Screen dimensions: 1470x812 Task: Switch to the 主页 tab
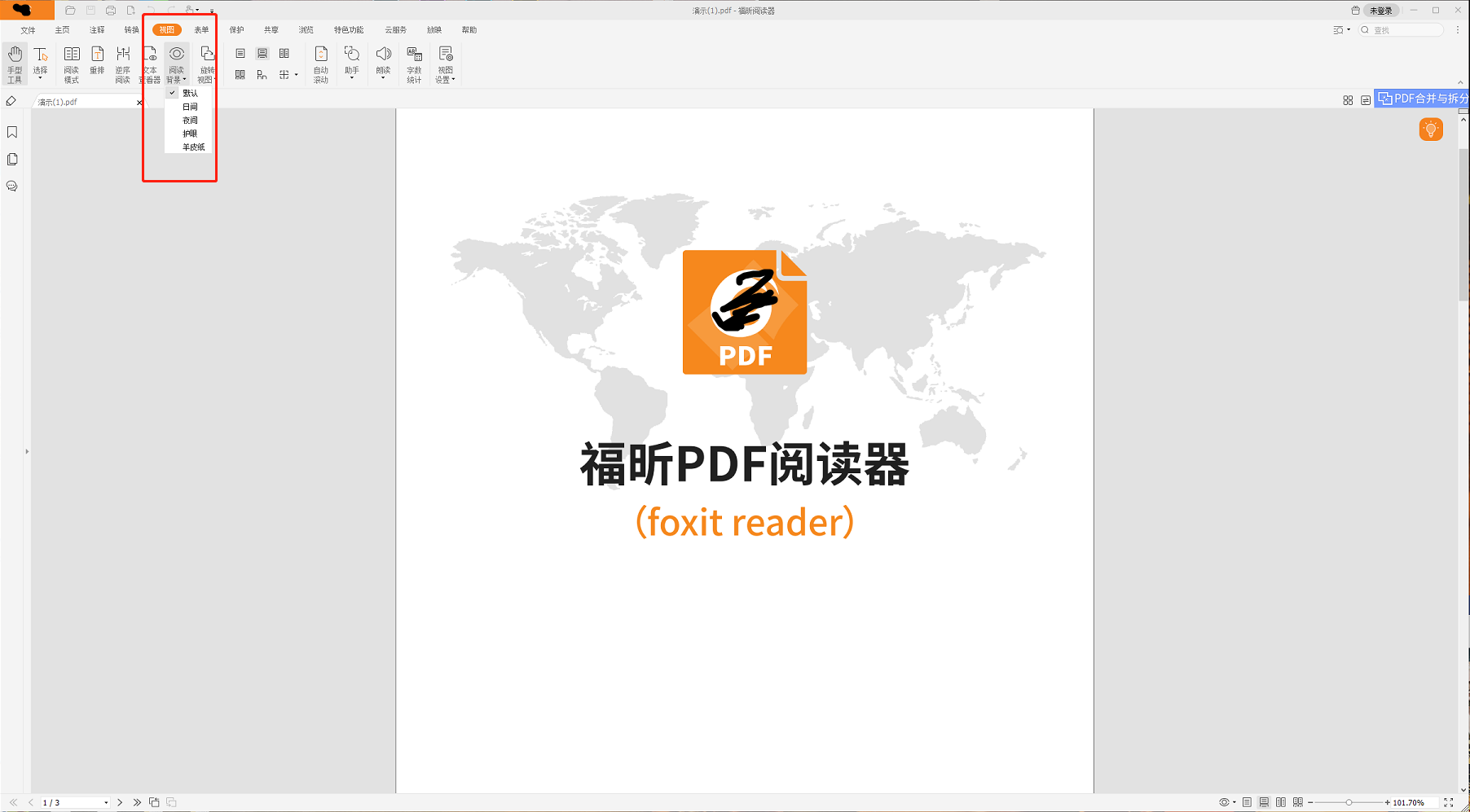pos(63,30)
